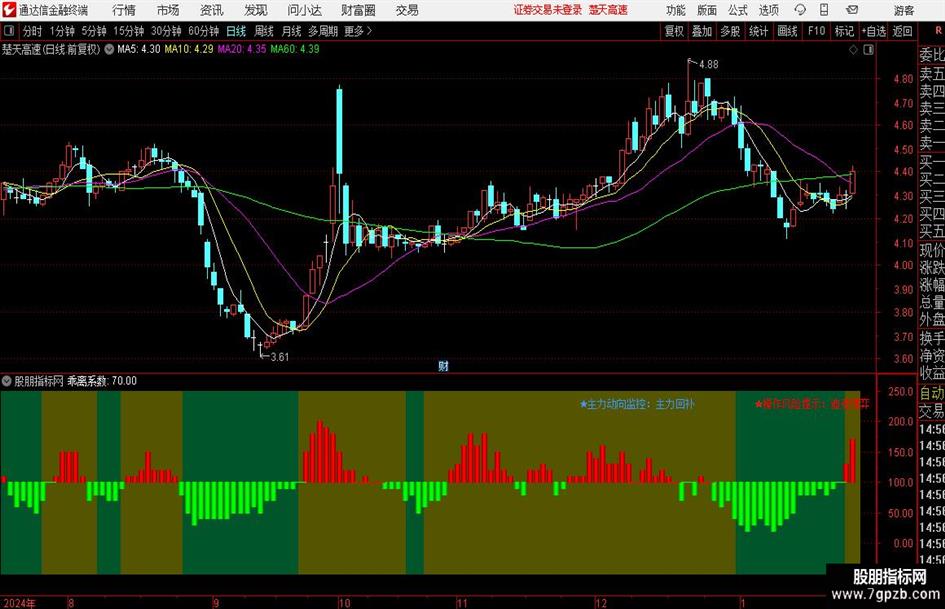Click the 多股 multi-stock button
Screen dimensions: 945x609
click(730, 31)
